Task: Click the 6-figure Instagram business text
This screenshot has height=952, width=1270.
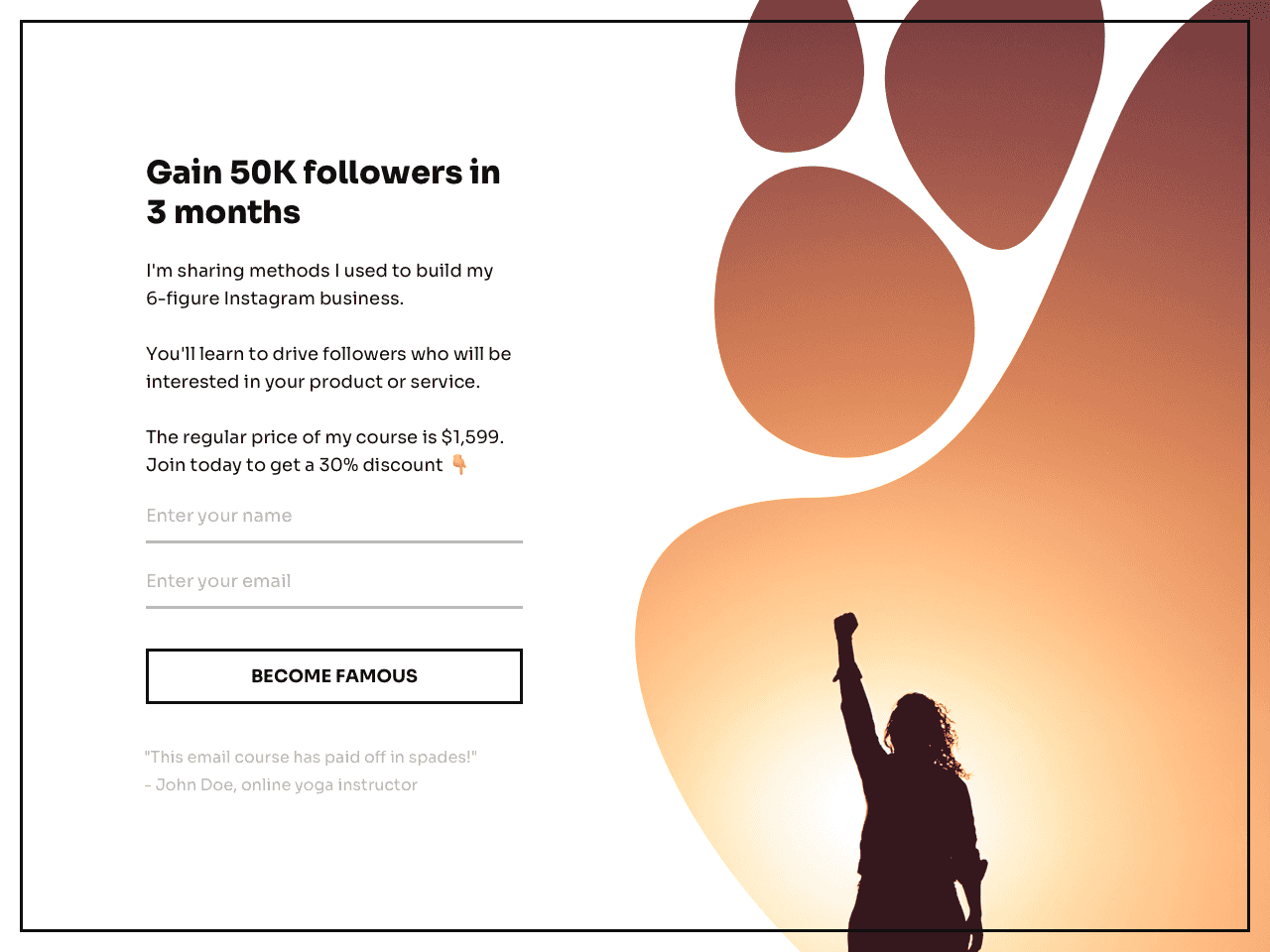Action: (x=275, y=298)
